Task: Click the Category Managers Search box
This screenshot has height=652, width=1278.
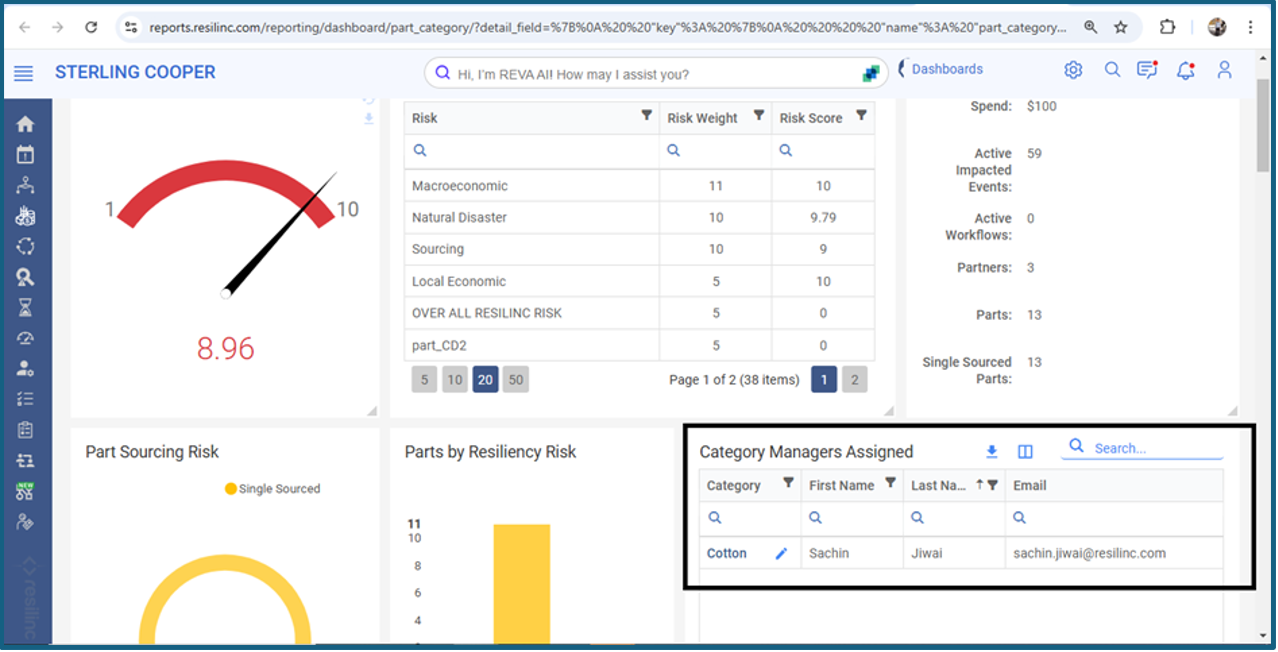Action: click(1142, 448)
